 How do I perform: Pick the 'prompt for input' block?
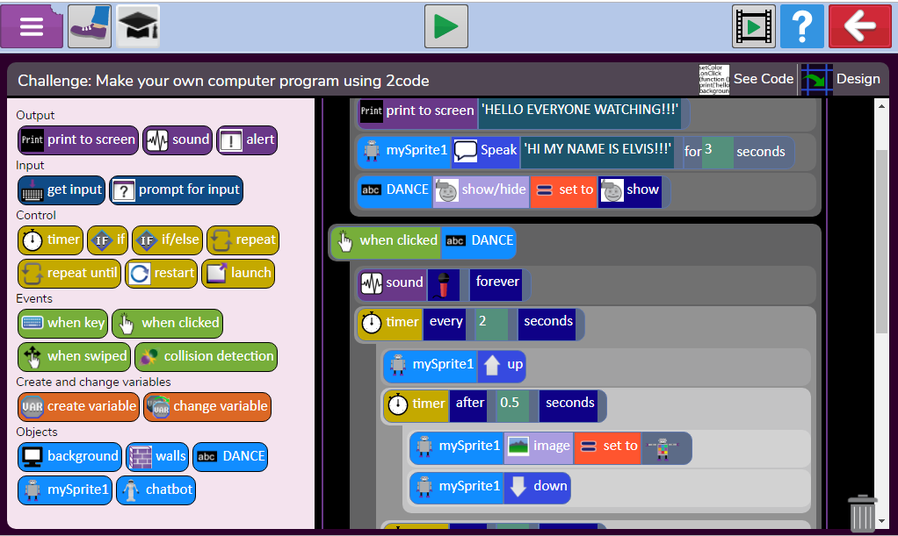pos(176,190)
